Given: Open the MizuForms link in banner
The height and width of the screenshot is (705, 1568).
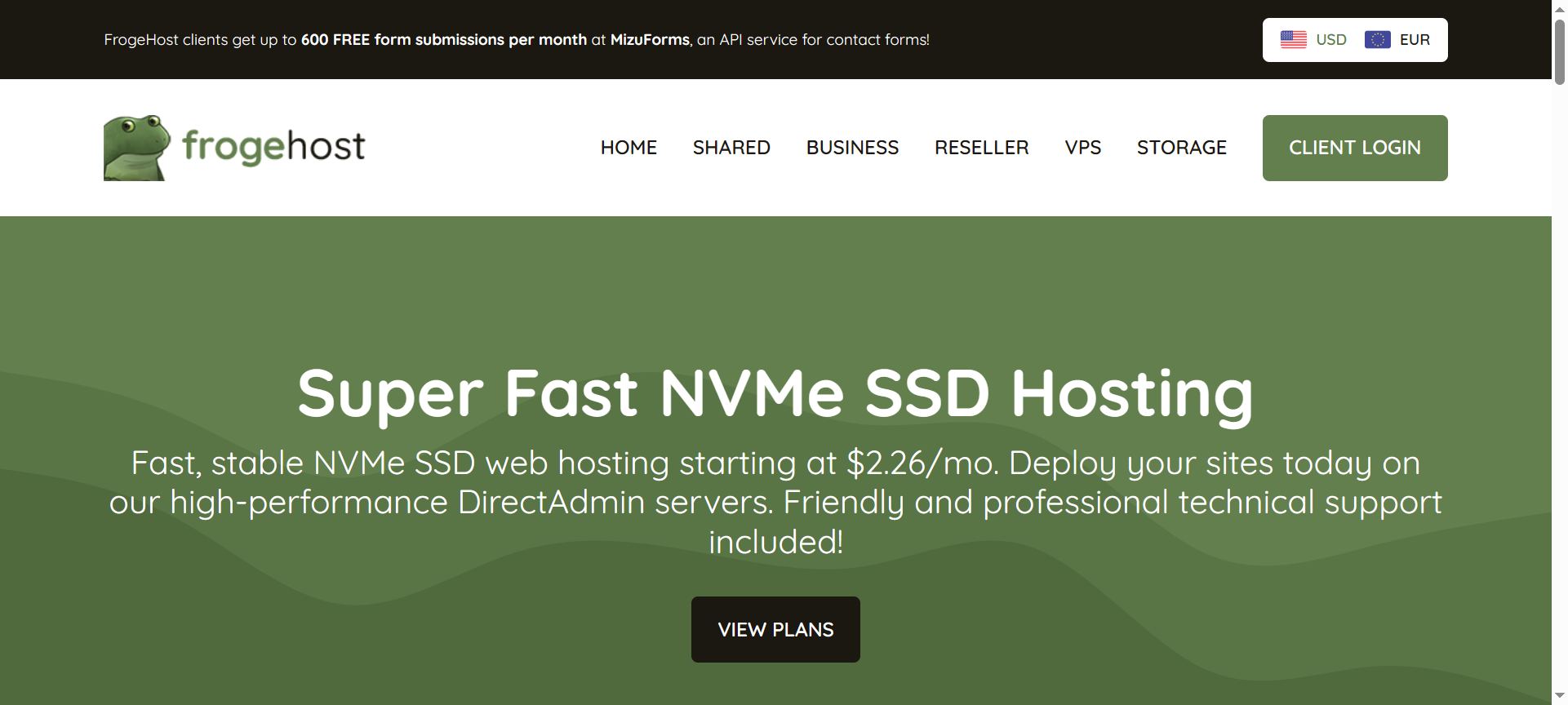Looking at the screenshot, I should tap(650, 40).
